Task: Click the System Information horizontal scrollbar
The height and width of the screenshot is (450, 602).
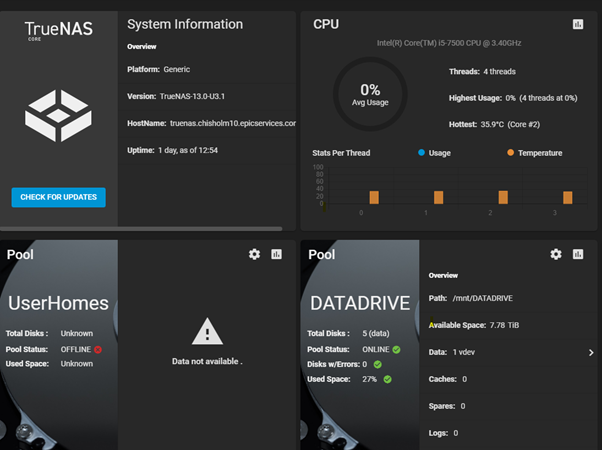Action: pyautogui.click(x=141, y=229)
